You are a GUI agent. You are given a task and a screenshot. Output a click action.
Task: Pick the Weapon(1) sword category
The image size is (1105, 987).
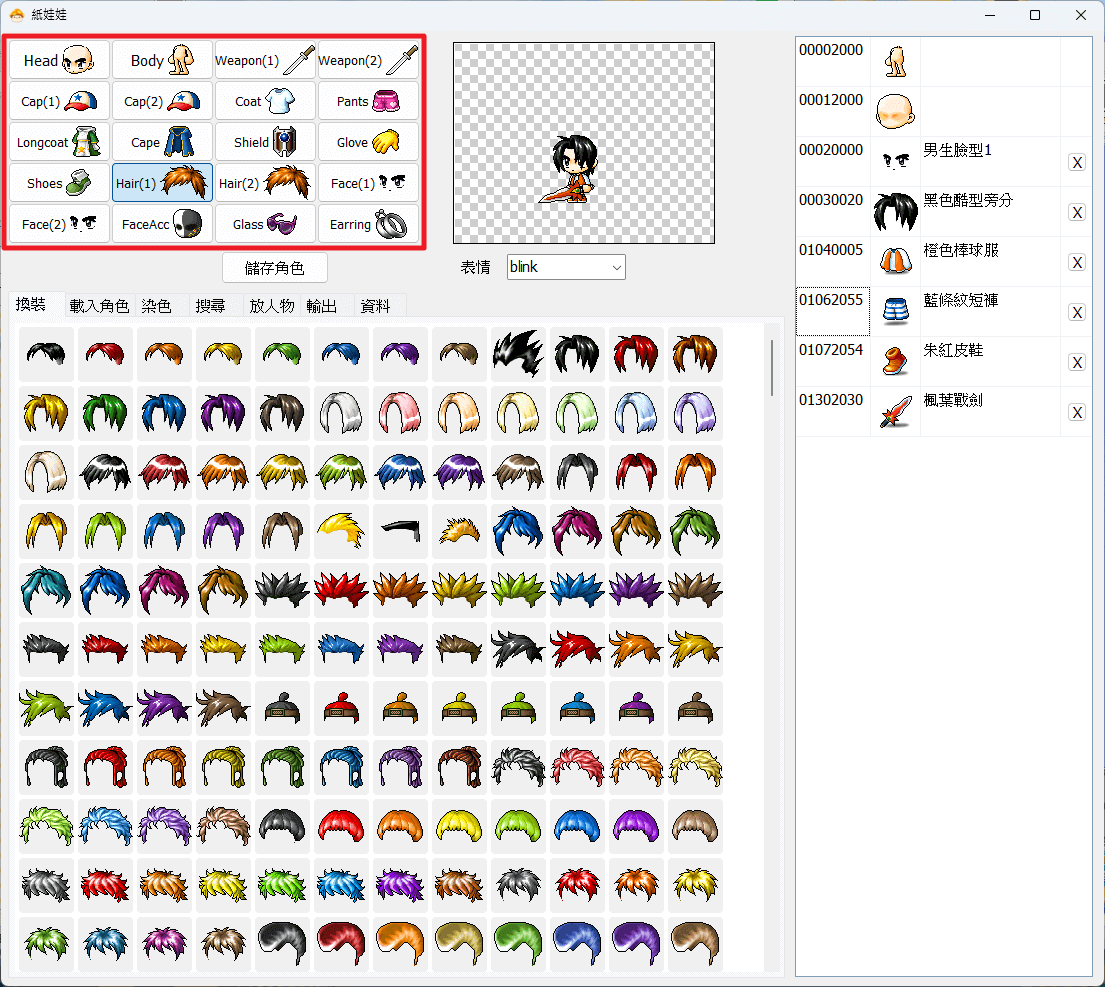click(x=265, y=60)
